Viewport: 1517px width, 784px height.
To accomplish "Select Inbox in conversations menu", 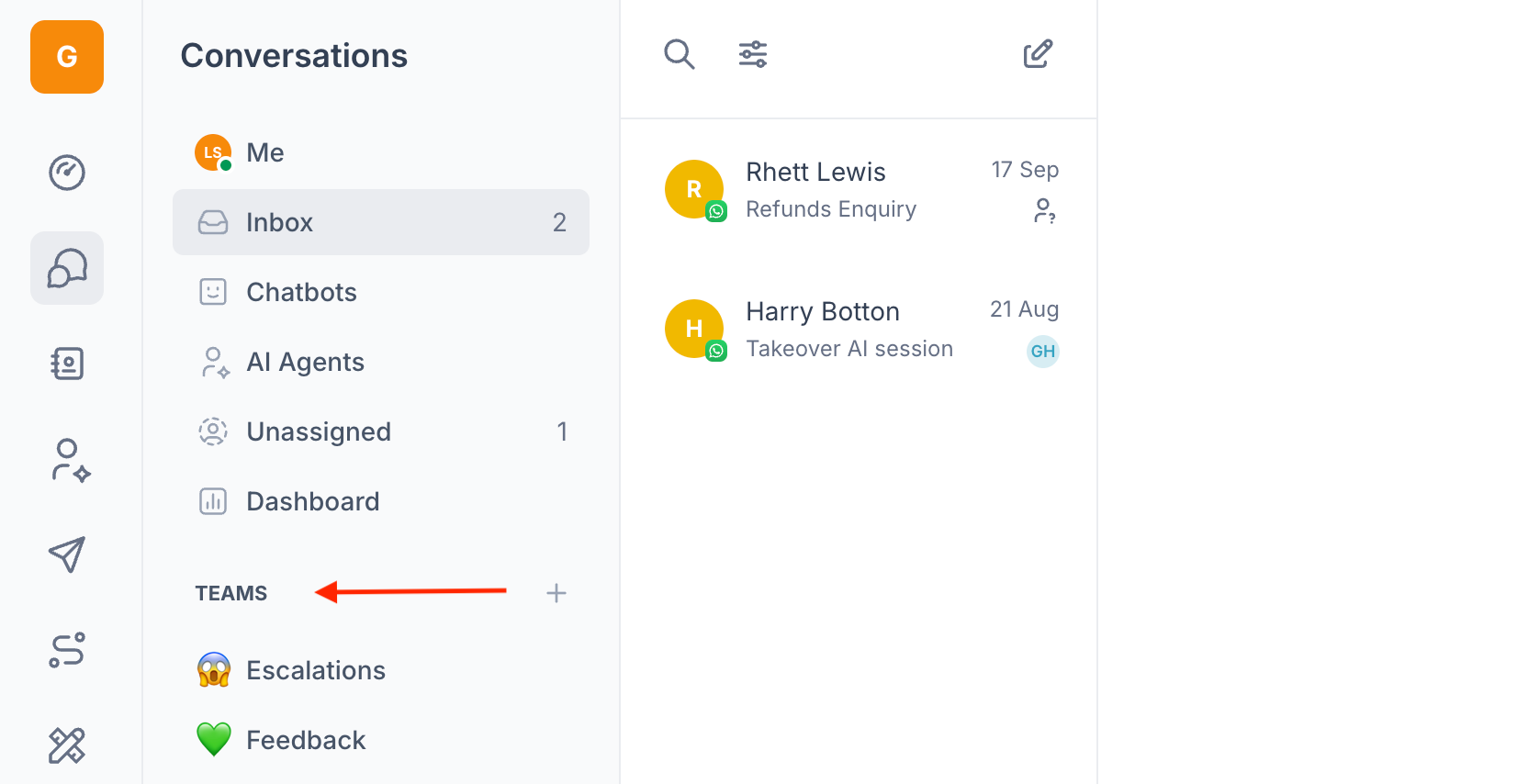I will (380, 222).
